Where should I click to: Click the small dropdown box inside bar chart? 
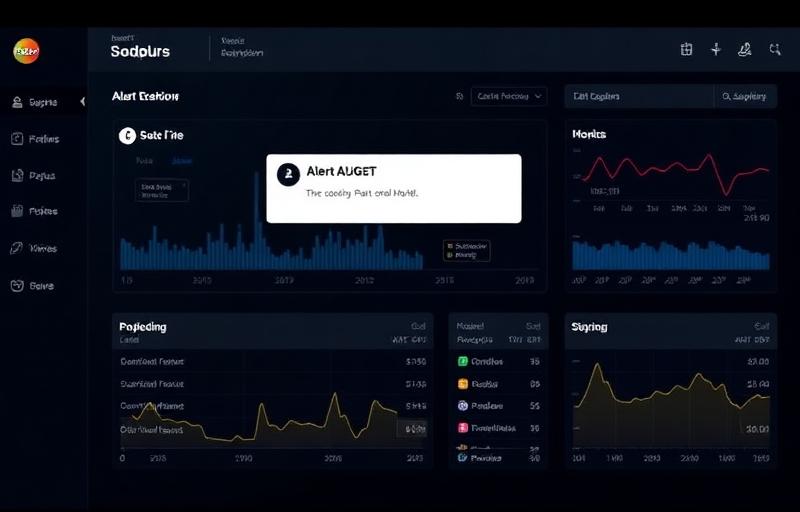tap(161, 190)
